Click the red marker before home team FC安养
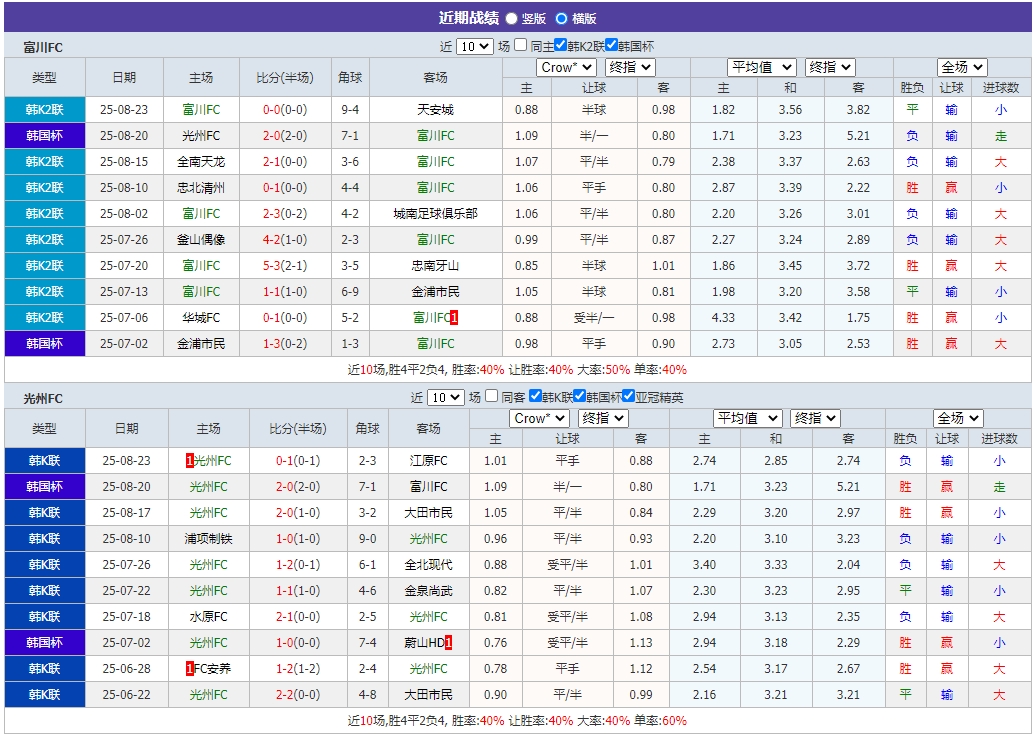This screenshot has width=1034, height=734. (x=189, y=668)
